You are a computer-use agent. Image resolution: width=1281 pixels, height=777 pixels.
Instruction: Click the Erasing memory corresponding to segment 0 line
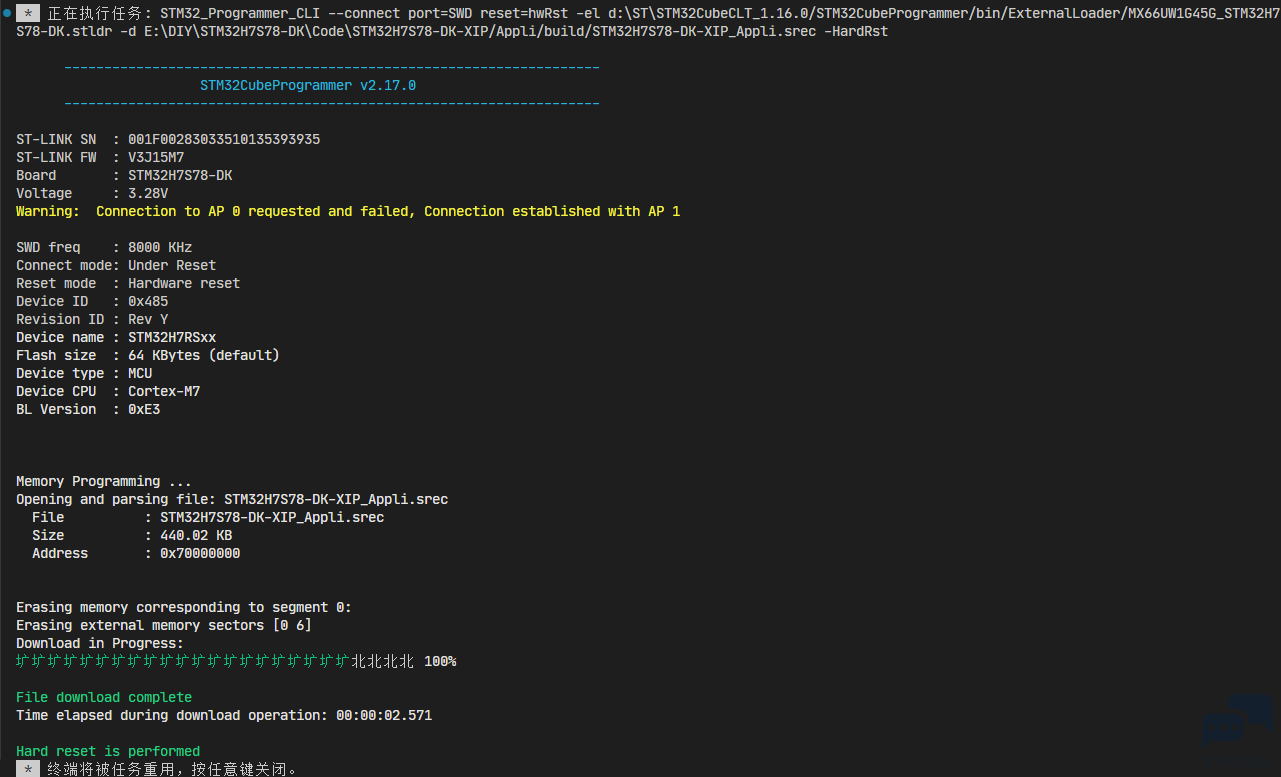[x=184, y=607]
